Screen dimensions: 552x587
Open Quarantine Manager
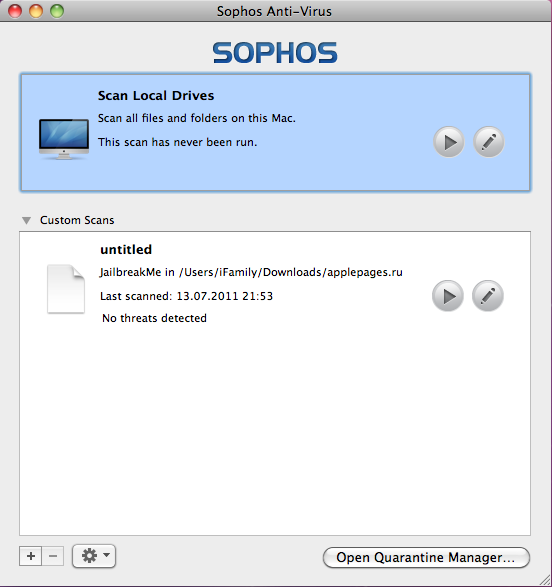(426, 557)
